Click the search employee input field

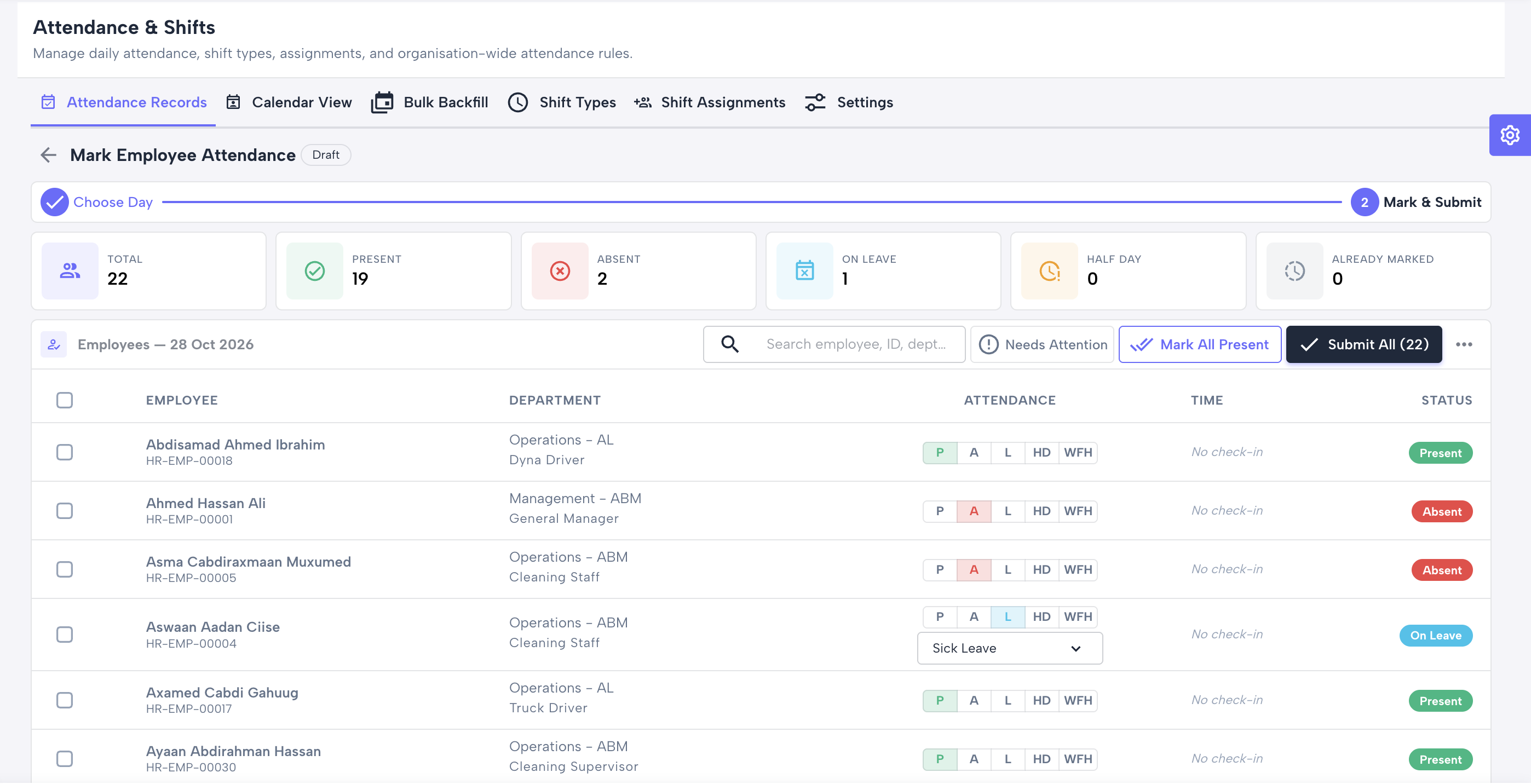[x=834, y=345]
